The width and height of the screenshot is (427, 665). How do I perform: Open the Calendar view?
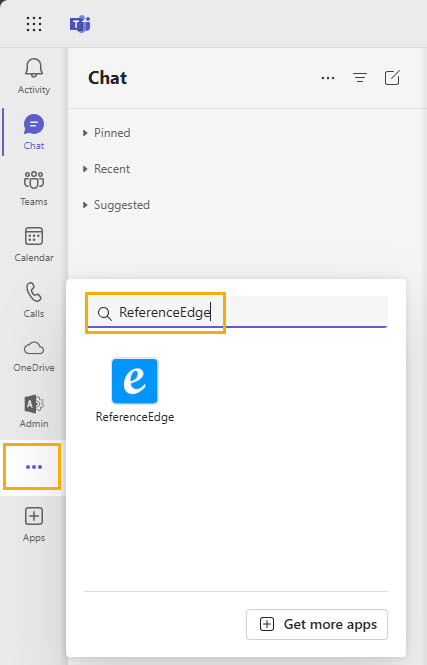34,244
